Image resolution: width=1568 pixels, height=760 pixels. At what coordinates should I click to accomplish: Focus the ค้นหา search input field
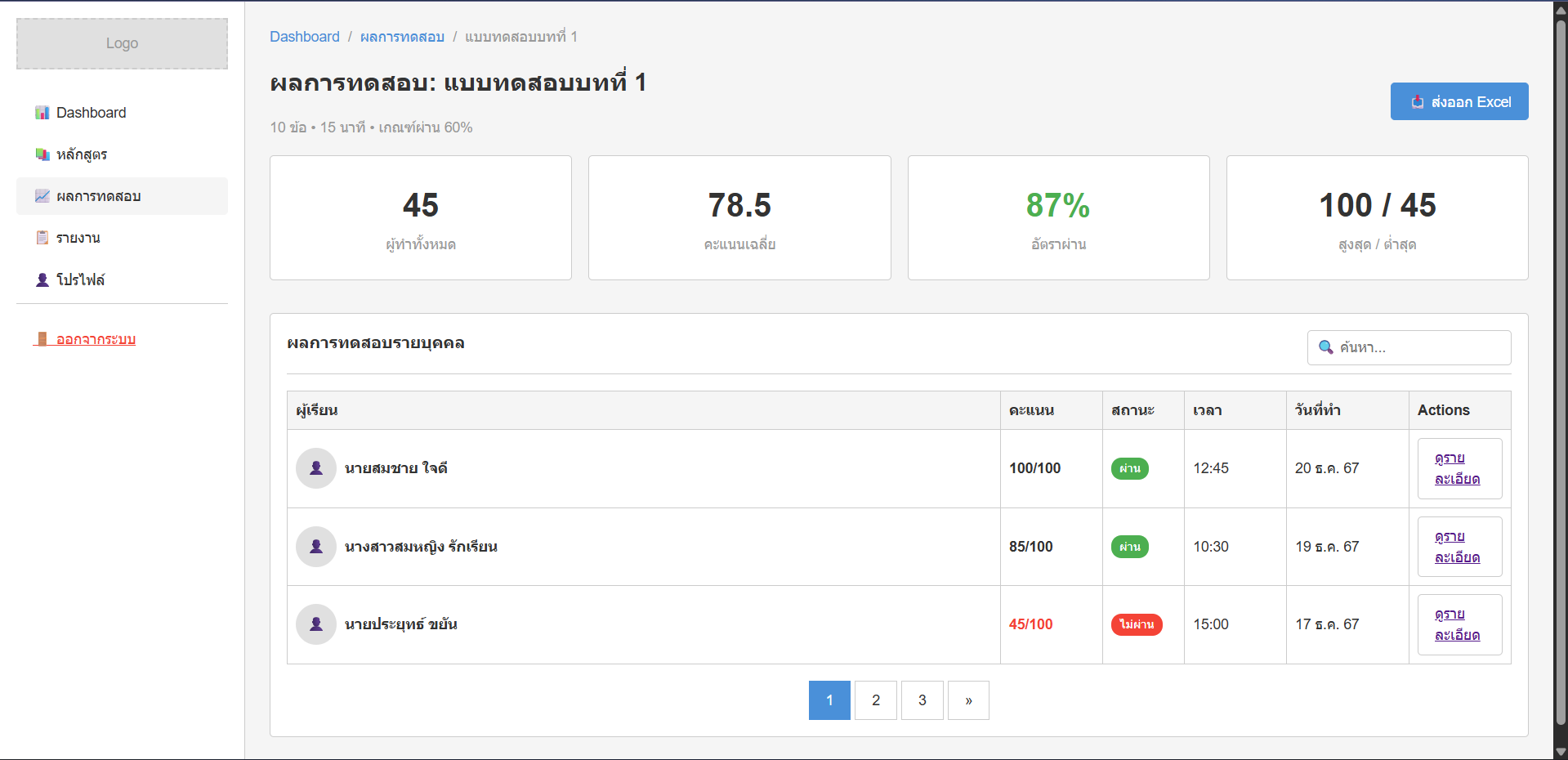tap(1420, 347)
